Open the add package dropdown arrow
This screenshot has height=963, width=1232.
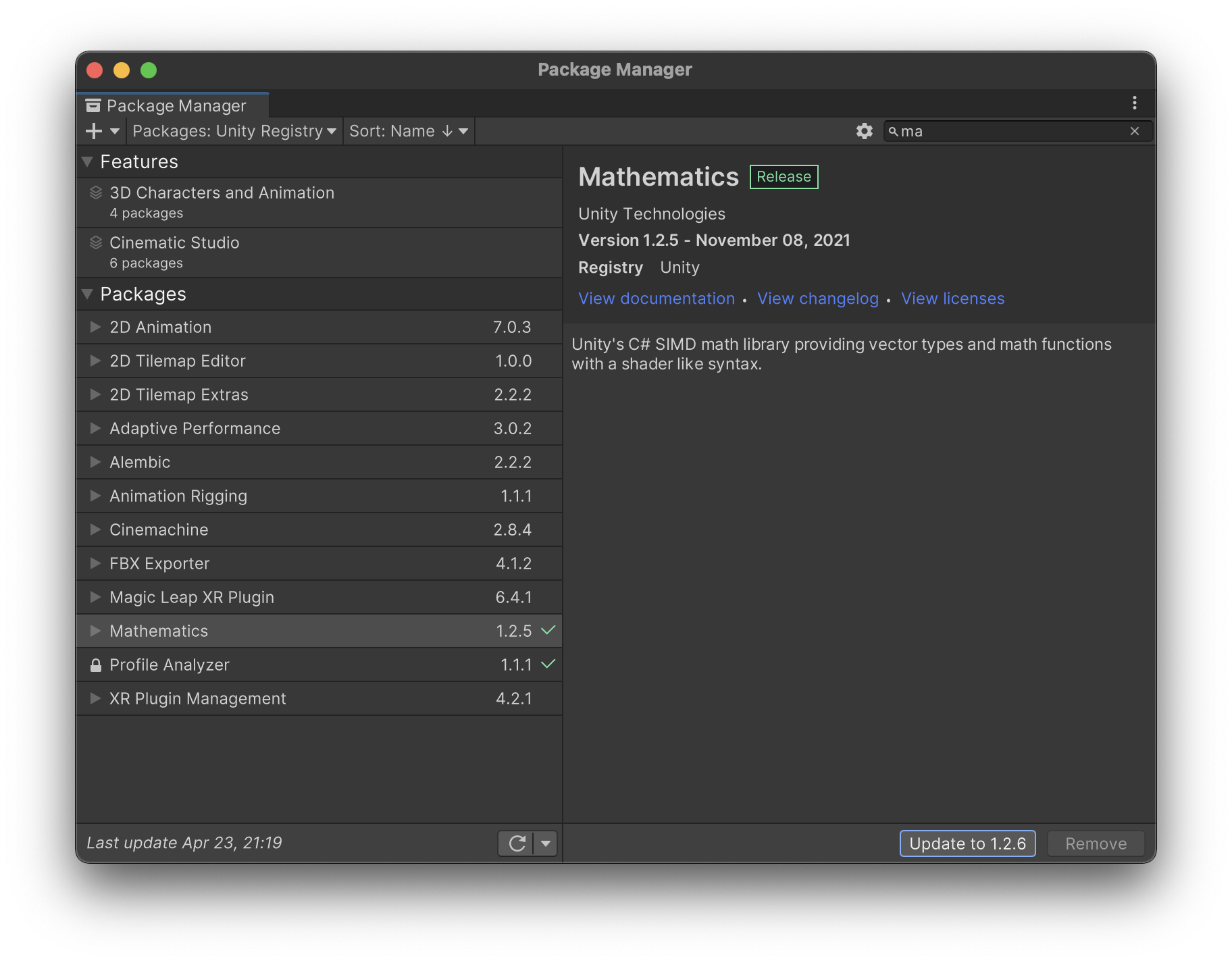tap(114, 131)
